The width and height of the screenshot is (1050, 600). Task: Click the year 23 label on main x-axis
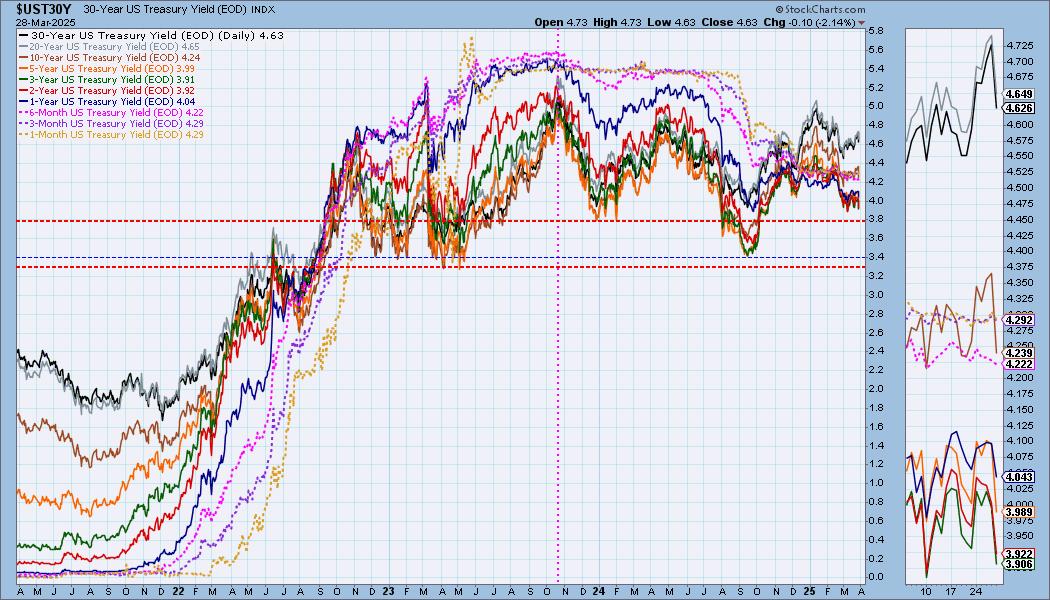[388, 591]
